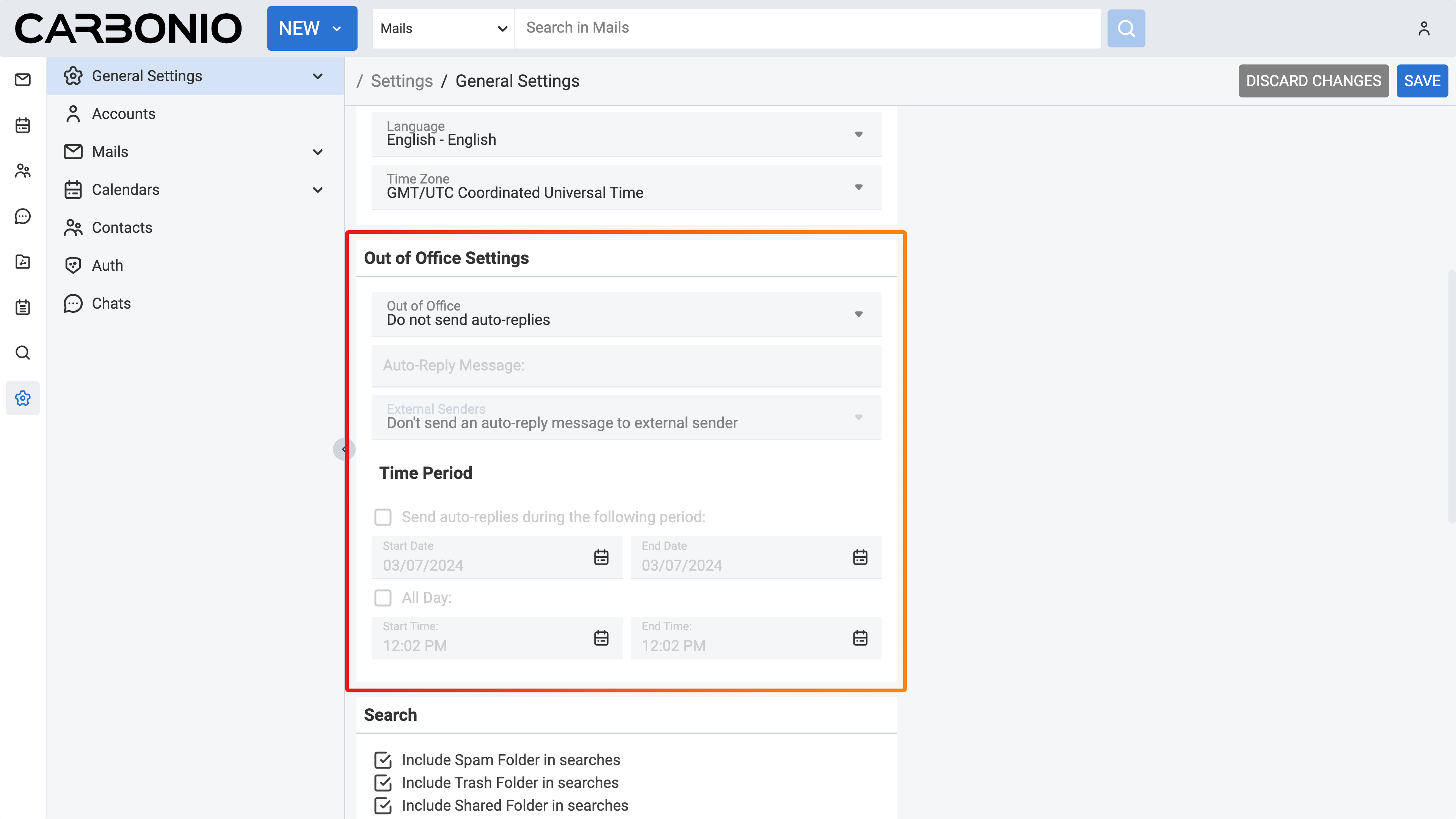The height and width of the screenshot is (819, 1456).
Task: Open Mails from the left icon rail
Action: 23,80
